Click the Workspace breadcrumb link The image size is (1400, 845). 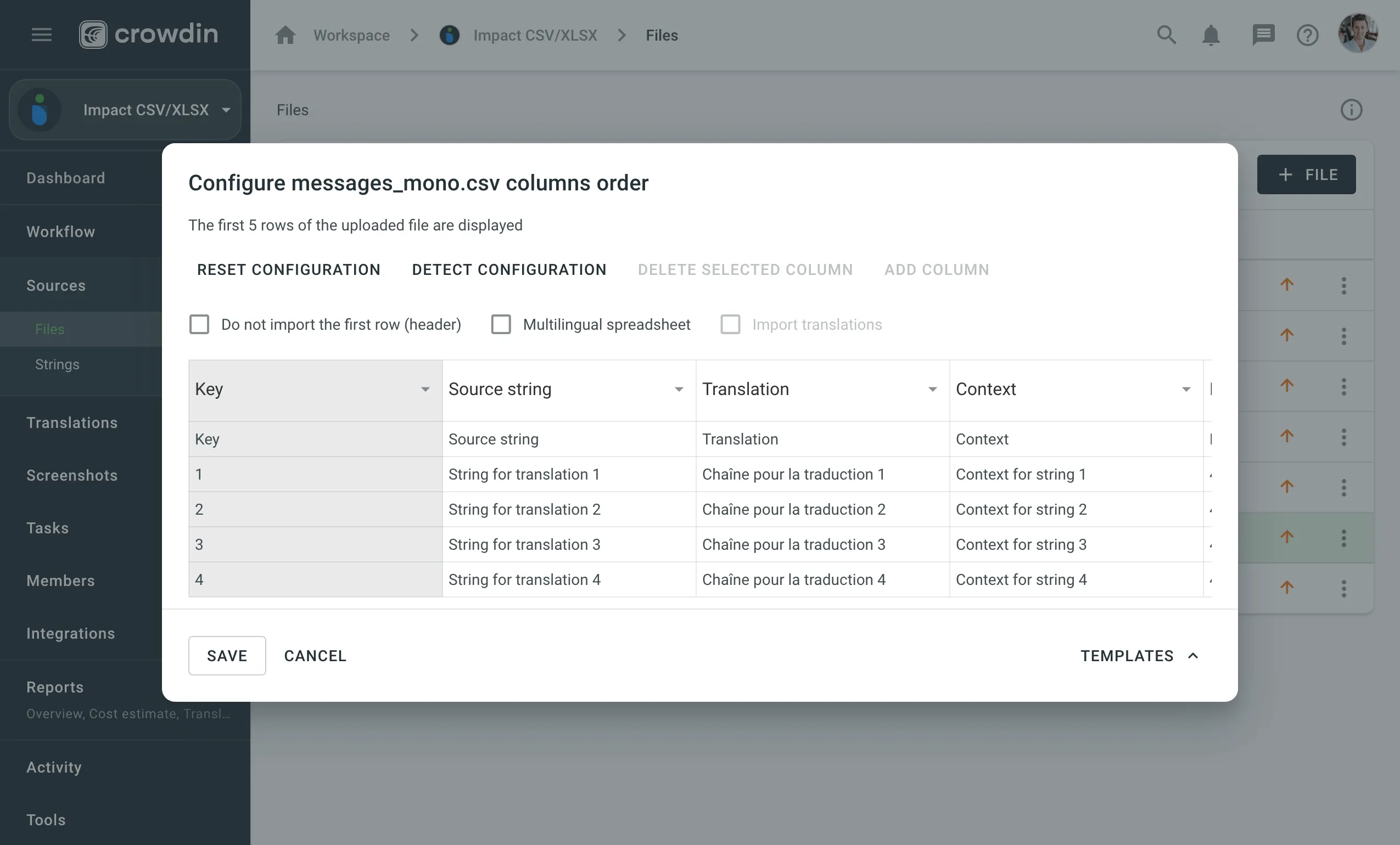pyautogui.click(x=352, y=35)
